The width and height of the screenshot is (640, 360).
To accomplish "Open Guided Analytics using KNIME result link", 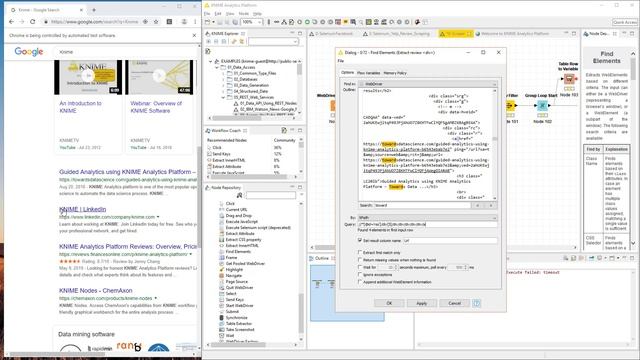I will [x=127, y=172].
